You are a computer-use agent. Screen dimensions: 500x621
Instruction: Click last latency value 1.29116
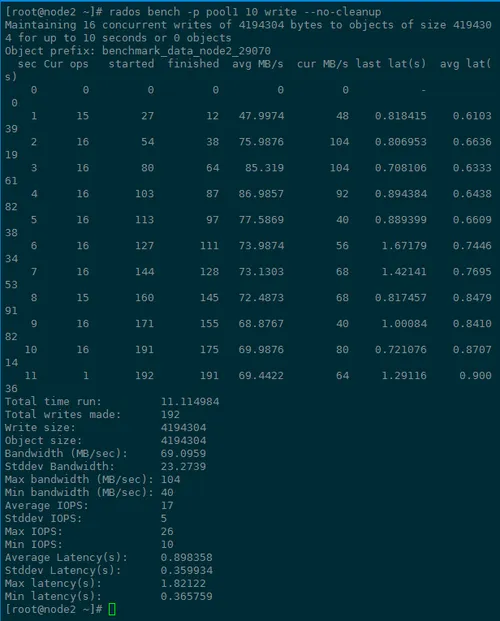coord(404,375)
